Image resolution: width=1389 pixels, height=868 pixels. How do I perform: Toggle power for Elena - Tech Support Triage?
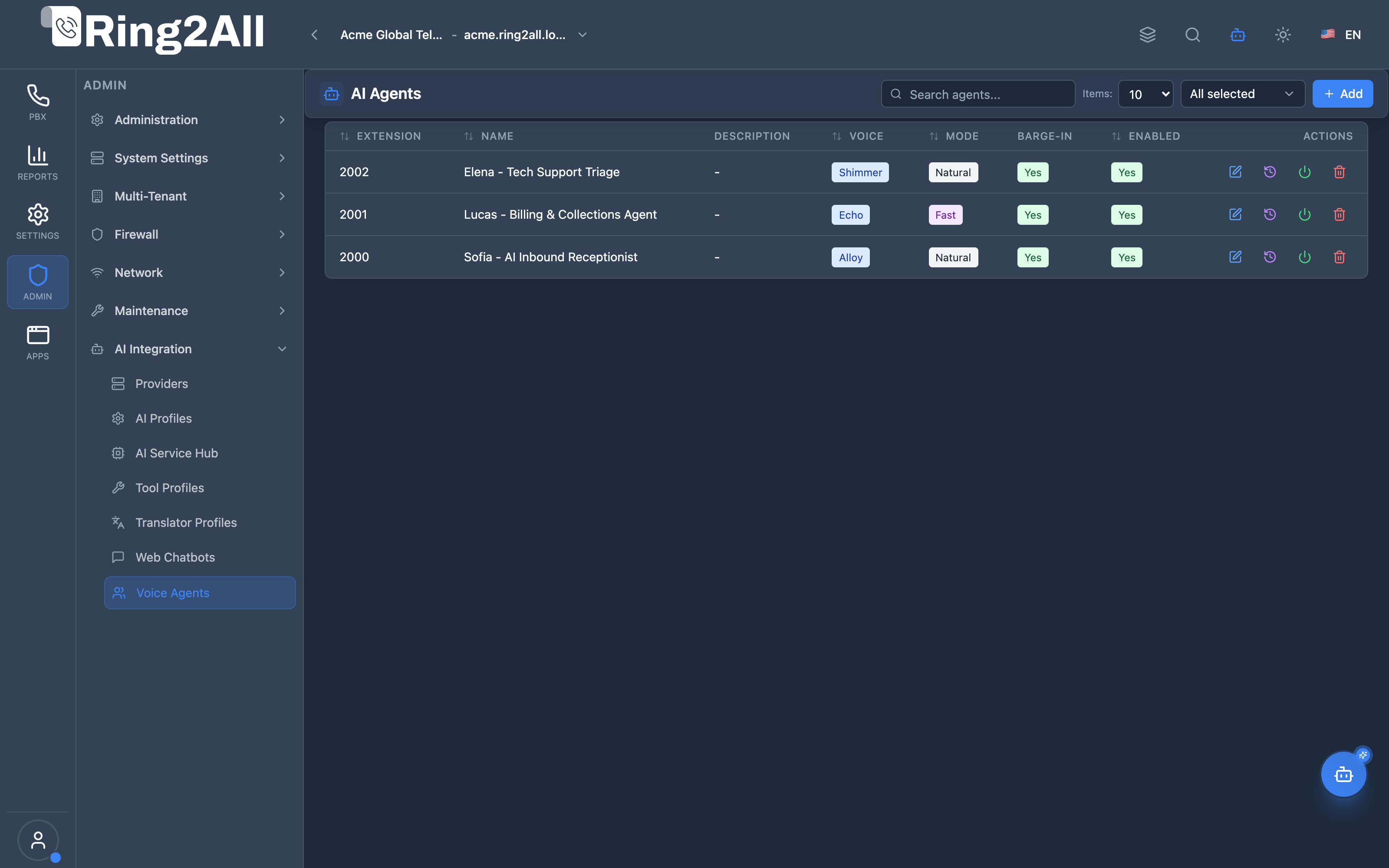(x=1305, y=172)
